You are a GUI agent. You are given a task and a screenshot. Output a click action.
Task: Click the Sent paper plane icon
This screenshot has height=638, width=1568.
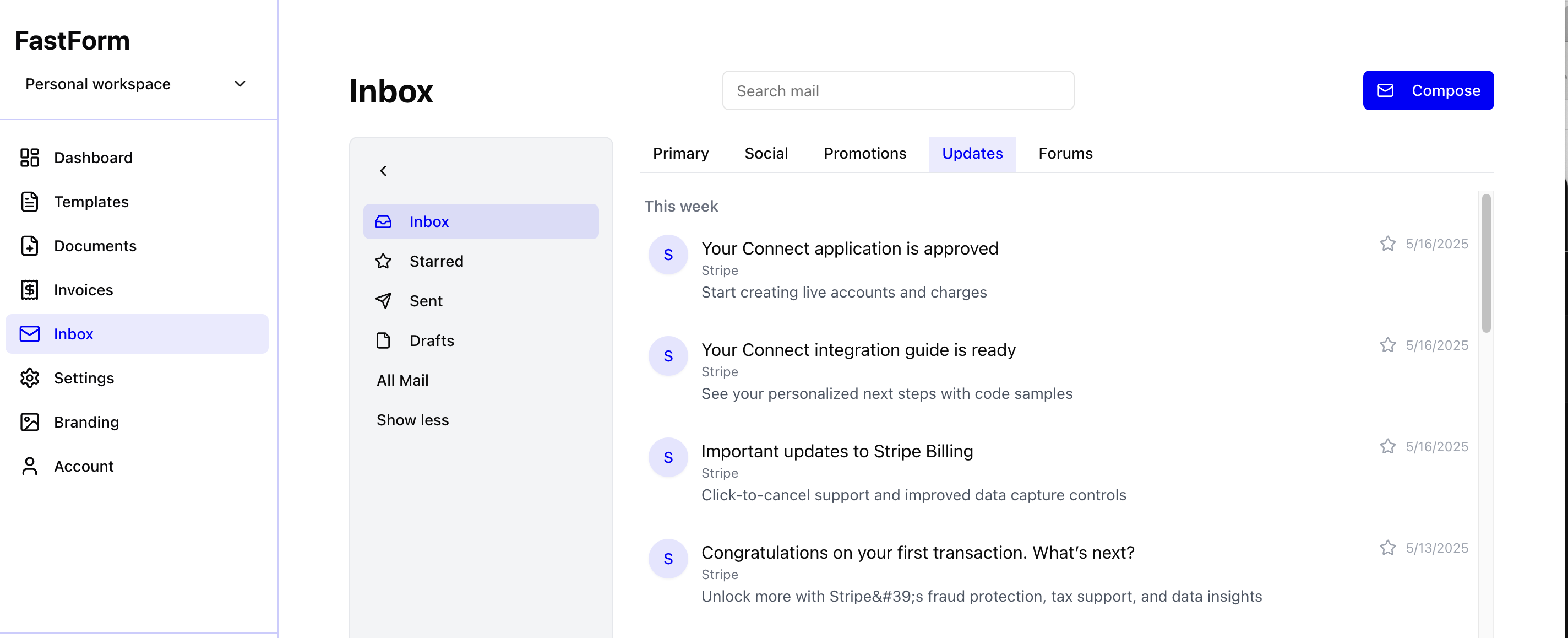tap(383, 301)
